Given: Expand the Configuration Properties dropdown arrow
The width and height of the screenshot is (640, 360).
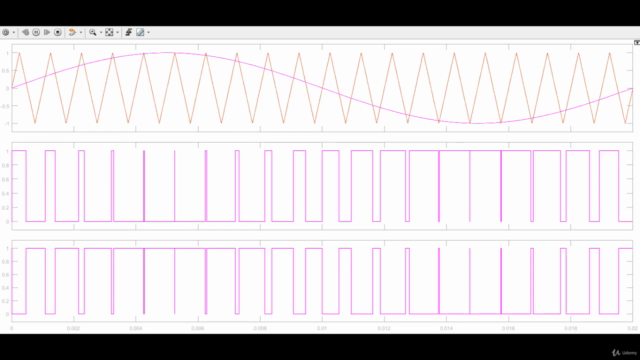Looking at the screenshot, I should click(x=14, y=32).
